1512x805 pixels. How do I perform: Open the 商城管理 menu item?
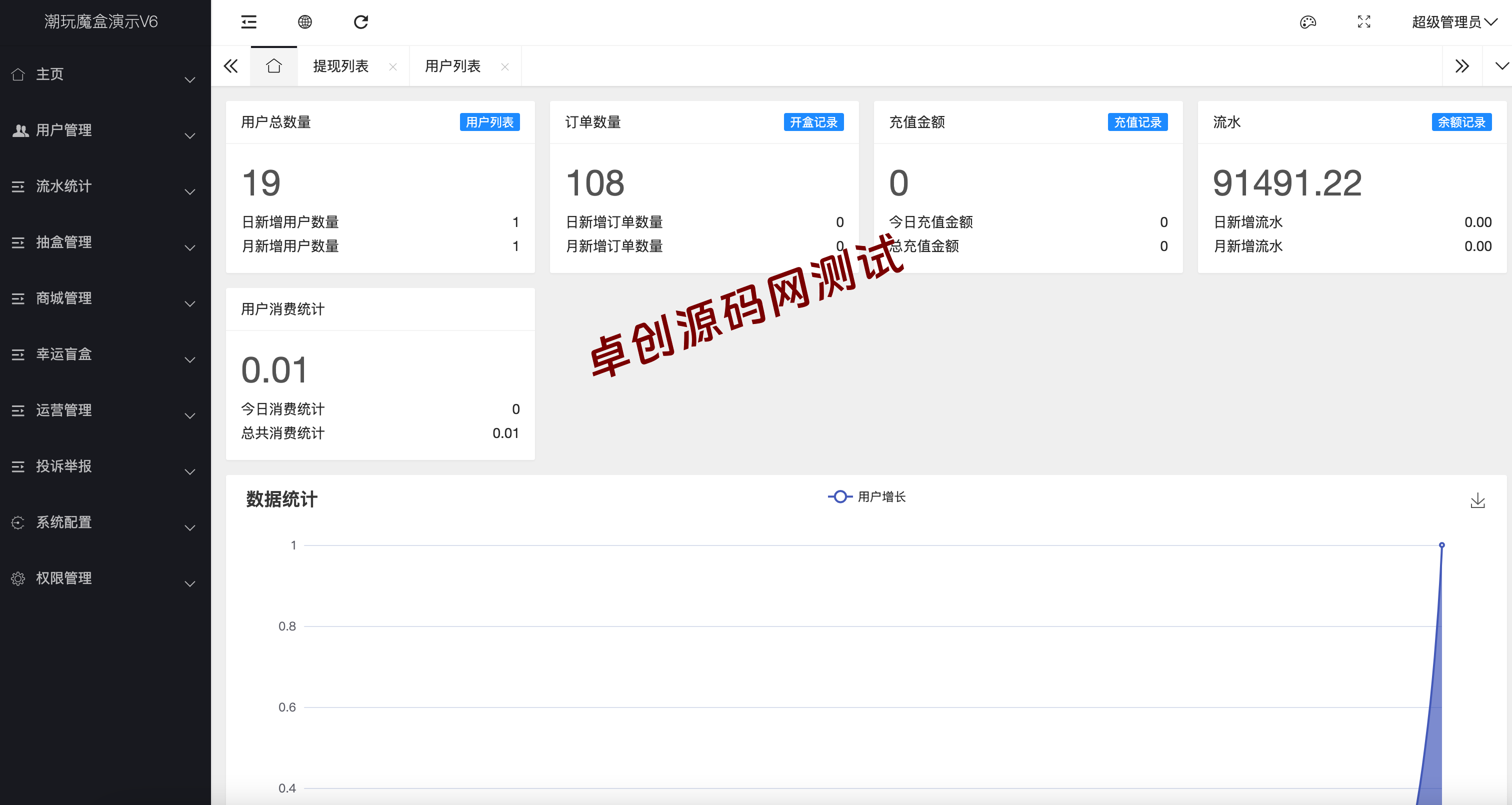(105, 298)
